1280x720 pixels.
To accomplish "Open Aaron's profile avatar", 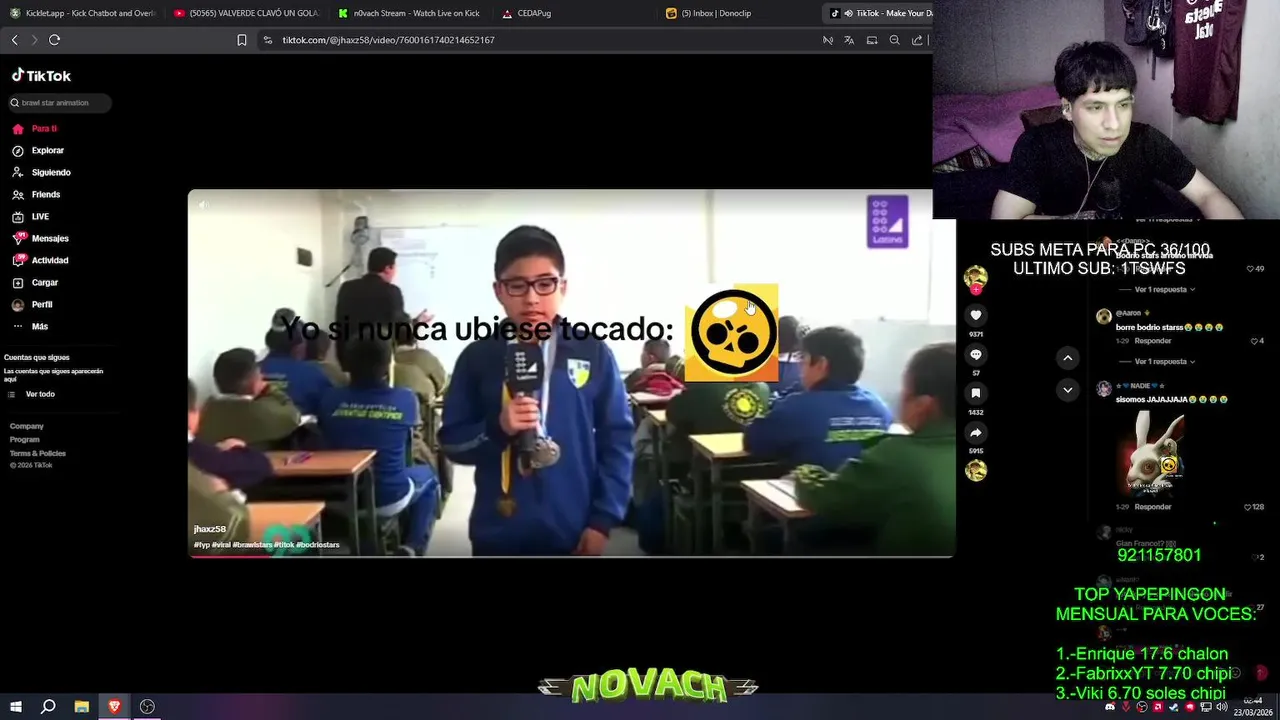I will point(1103,316).
